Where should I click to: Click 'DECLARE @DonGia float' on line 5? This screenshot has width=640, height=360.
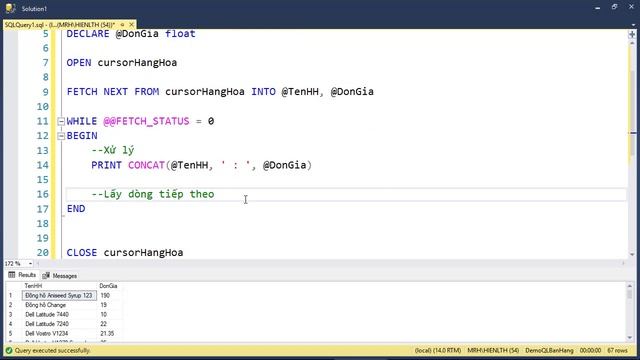click(131, 34)
